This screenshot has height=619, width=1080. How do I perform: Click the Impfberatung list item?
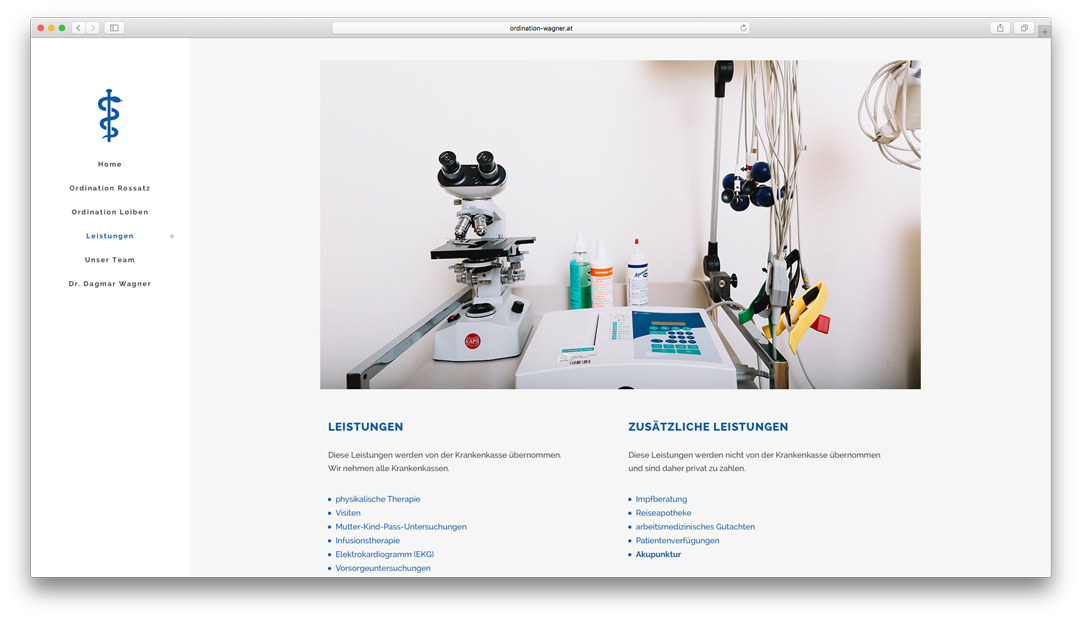[x=661, y=499]
